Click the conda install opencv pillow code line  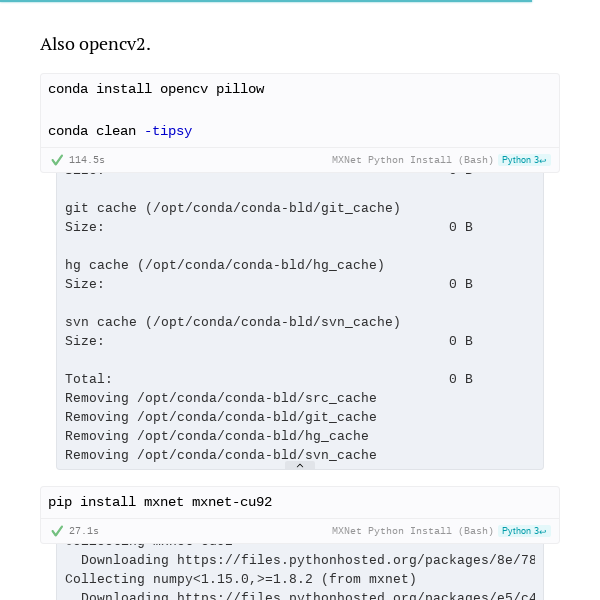156,89
